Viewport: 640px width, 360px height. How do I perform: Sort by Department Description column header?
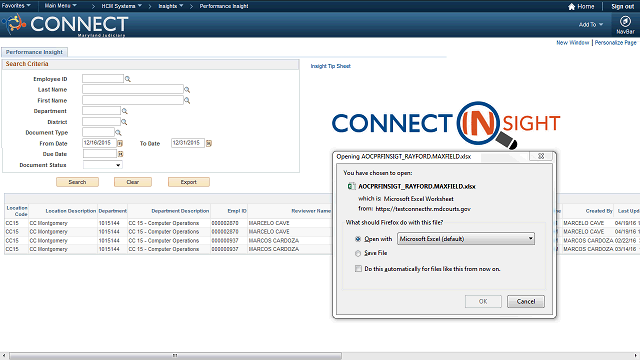point(180,211)
